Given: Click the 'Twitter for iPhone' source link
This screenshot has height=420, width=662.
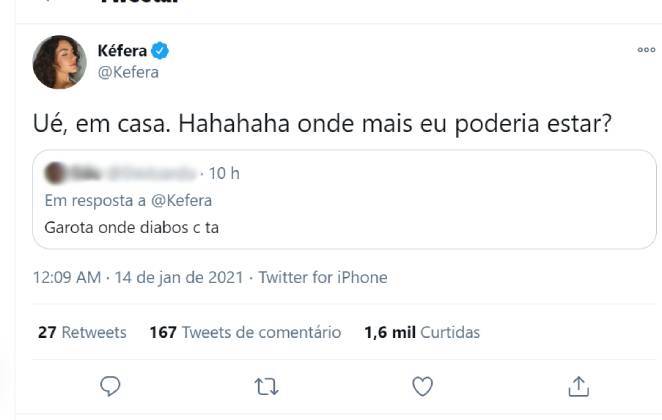Looking at the screenshot, I should point(322,277).
